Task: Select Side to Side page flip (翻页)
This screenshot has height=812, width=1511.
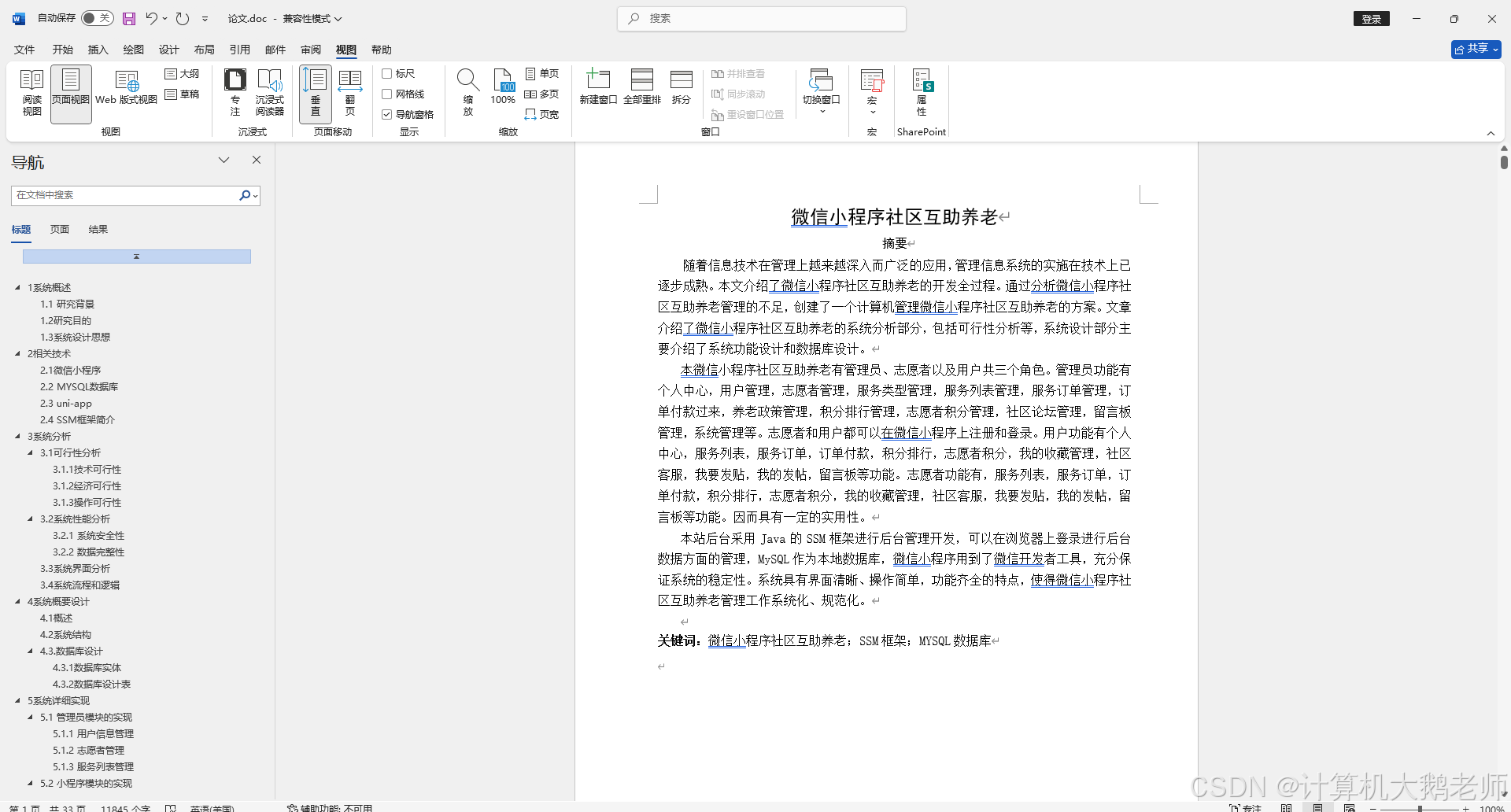Action: (x=350, y=93)
